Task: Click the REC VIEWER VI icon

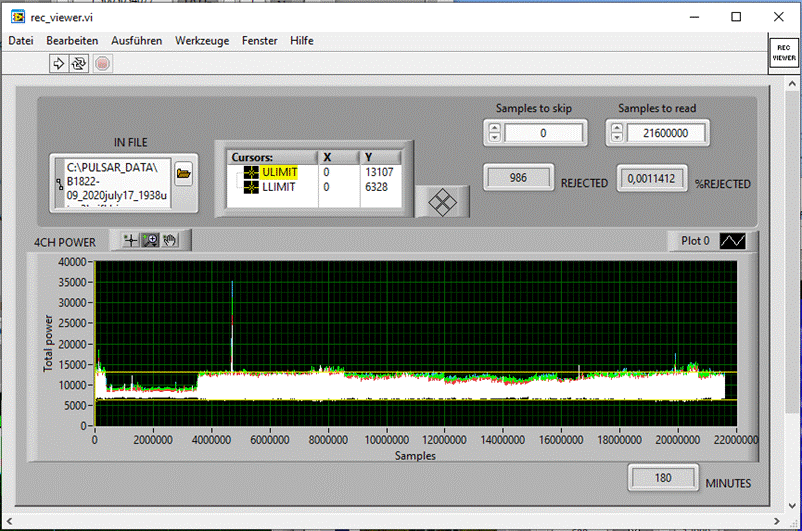Action: click(x=784, y=52)
